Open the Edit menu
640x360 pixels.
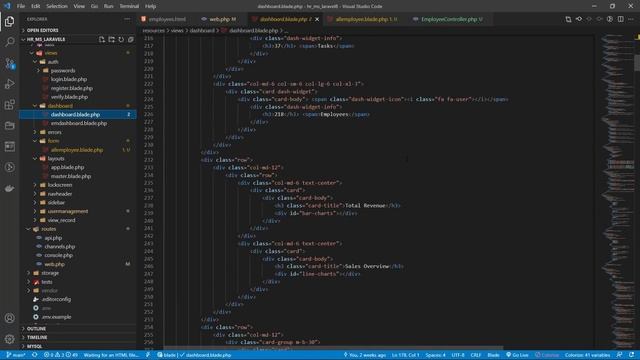(x=36, y=6)
